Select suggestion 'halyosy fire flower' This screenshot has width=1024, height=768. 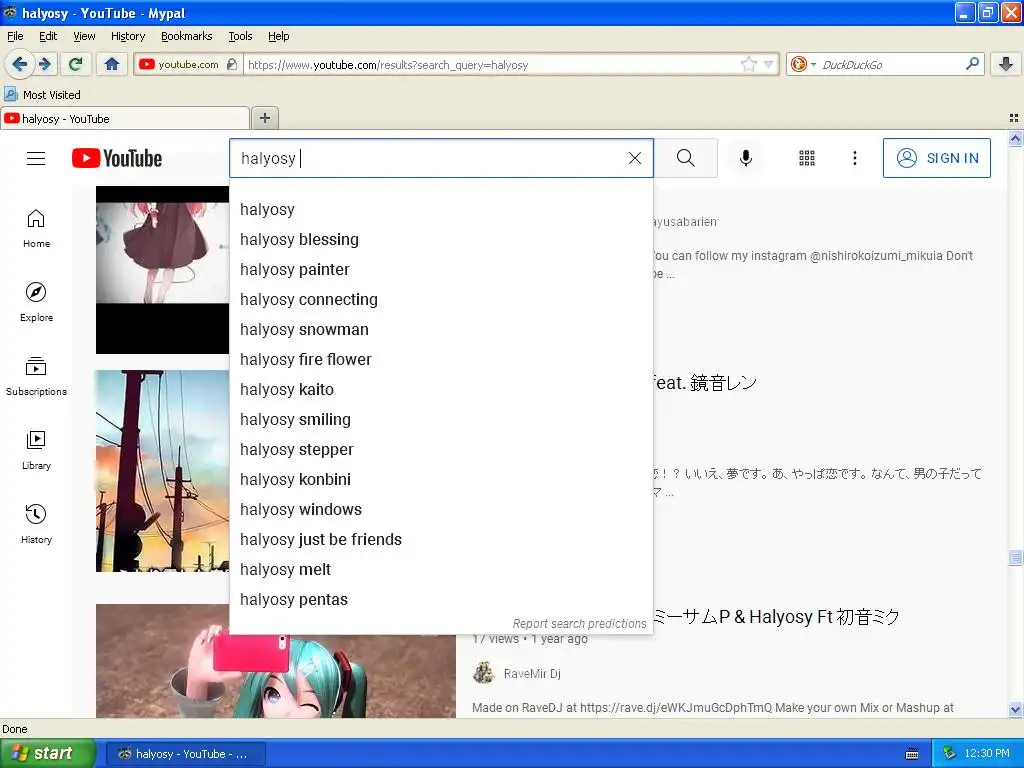[441, 360]
